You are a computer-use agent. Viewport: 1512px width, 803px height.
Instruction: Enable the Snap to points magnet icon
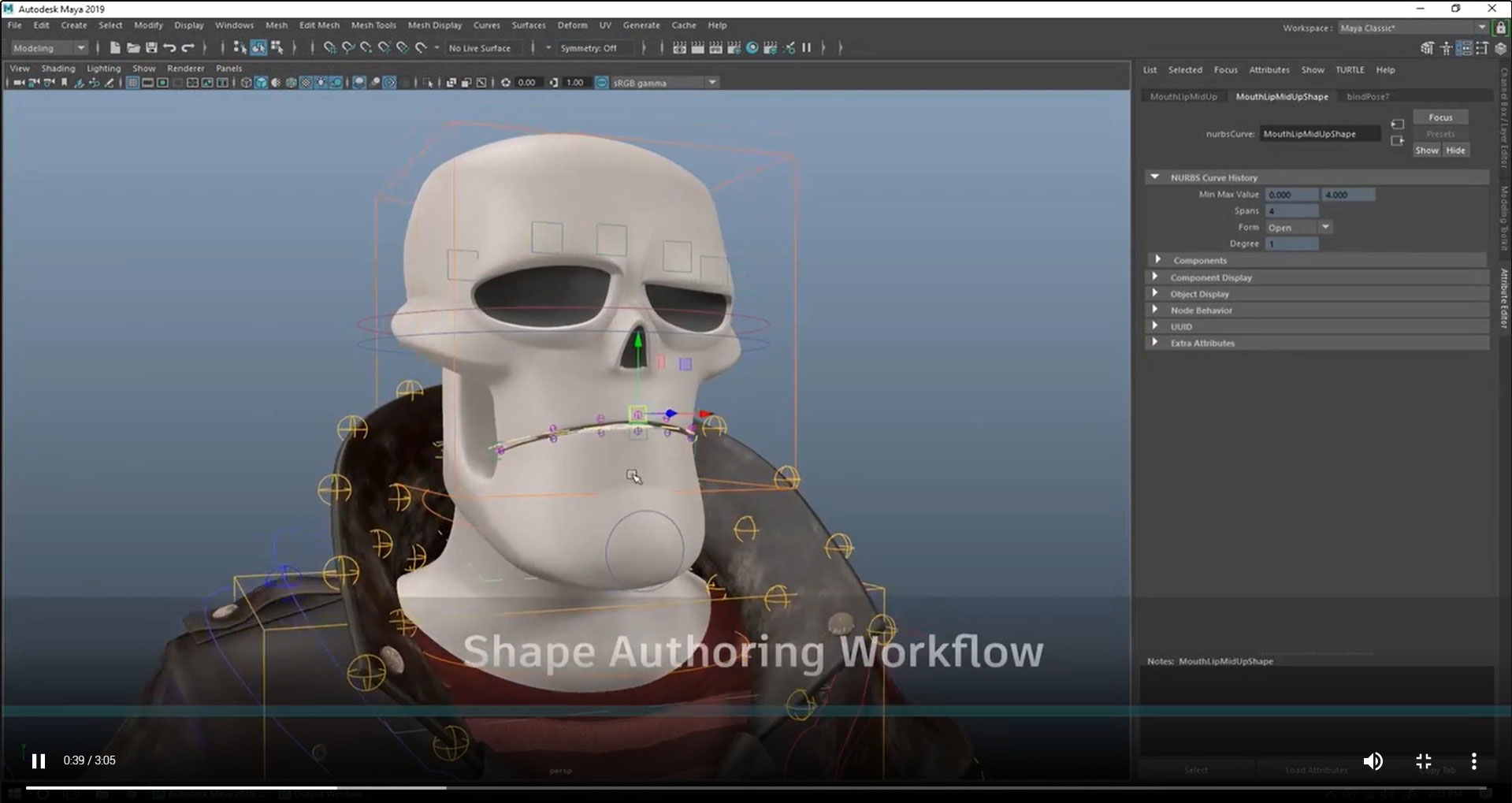(x=366, y=48)
